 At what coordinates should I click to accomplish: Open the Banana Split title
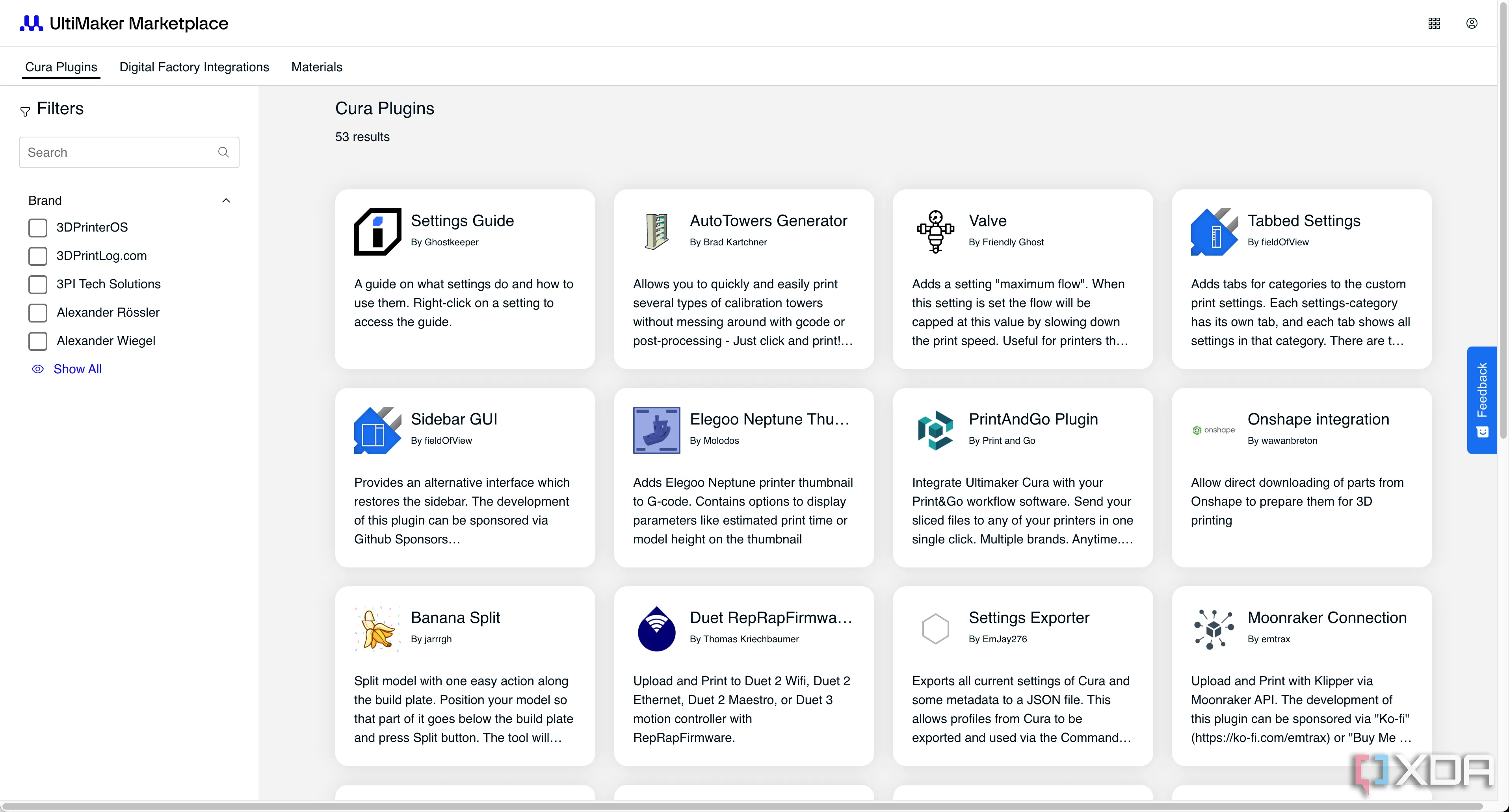[x=456, y=617]
